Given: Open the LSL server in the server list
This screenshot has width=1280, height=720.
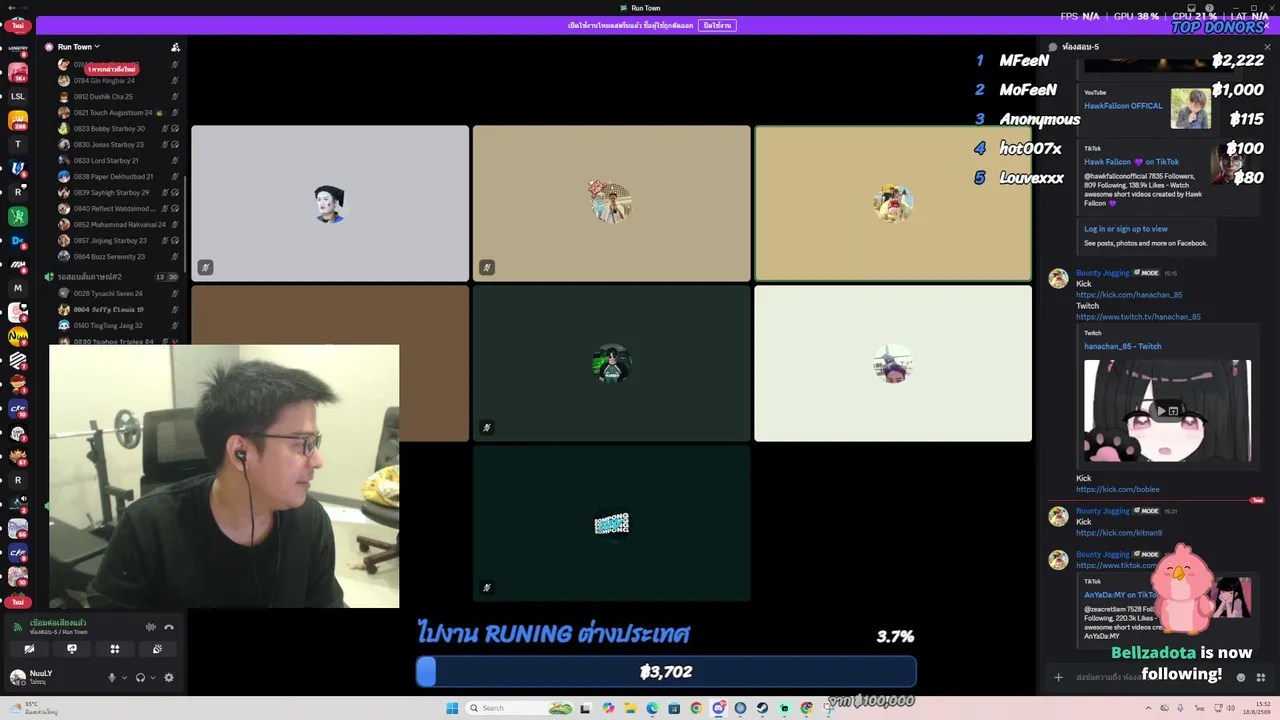Looking at the screenshot, I should pos(18,96).
